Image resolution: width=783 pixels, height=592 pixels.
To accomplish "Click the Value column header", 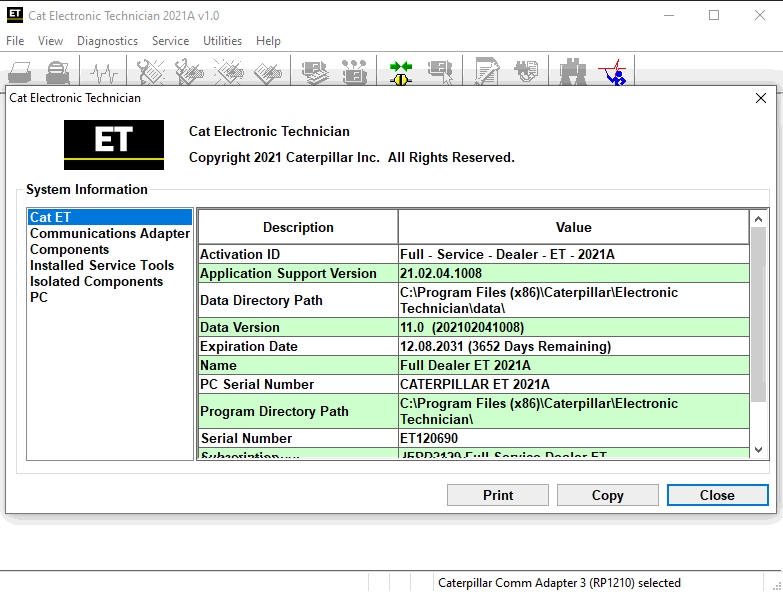I will point(574,227).
